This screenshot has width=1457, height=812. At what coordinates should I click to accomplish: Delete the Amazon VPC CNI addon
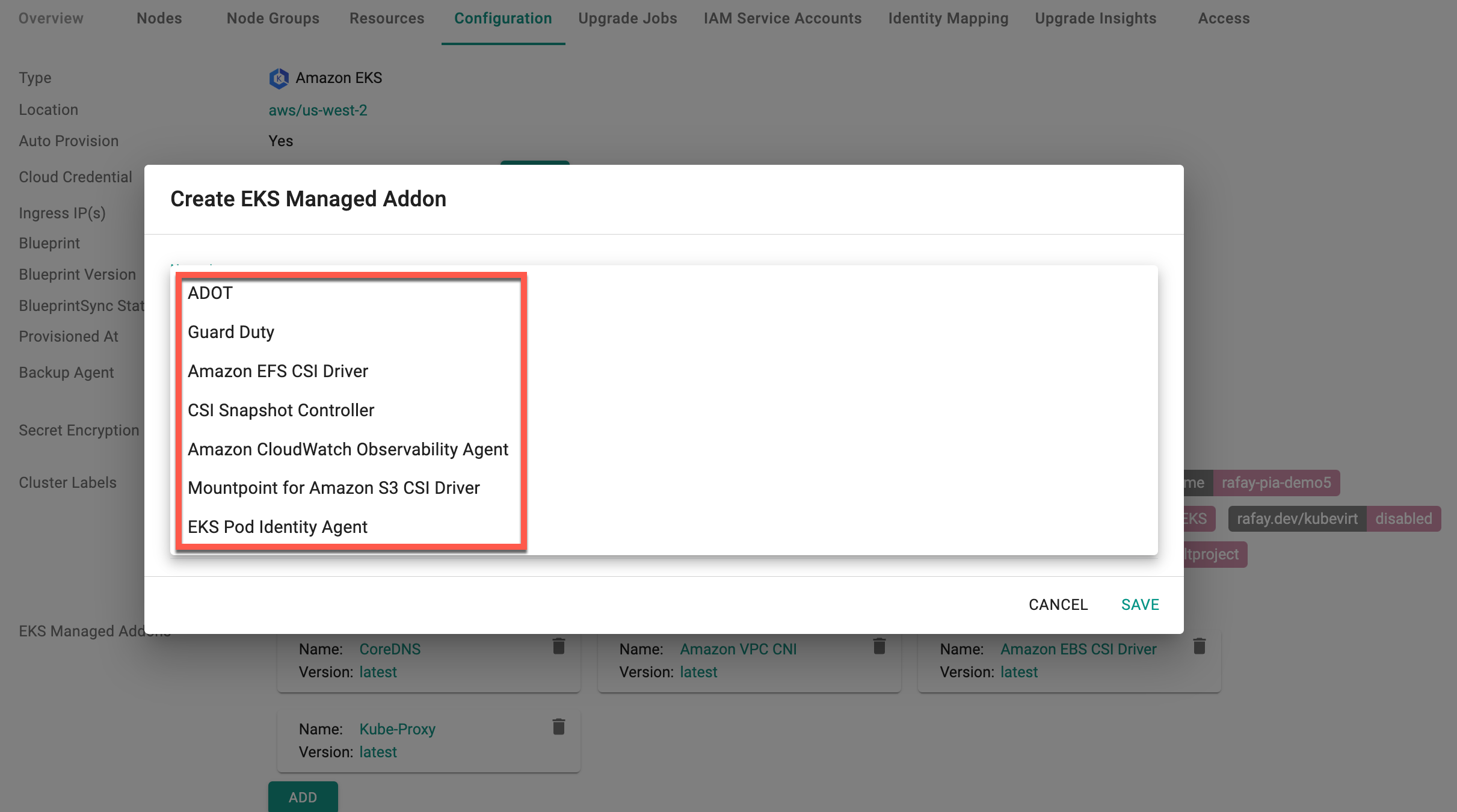click(879, 646)
